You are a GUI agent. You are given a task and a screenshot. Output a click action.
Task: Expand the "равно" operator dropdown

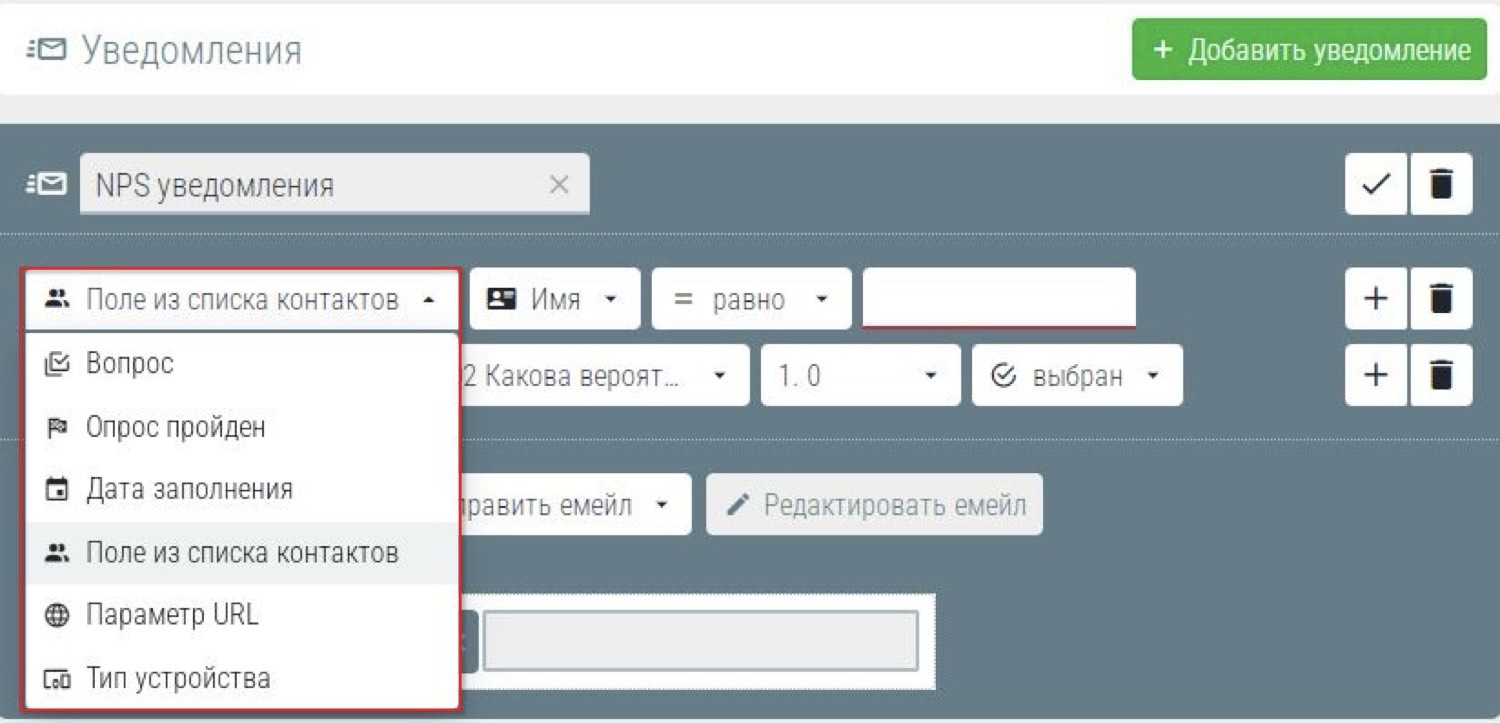[x=751, y=299]
